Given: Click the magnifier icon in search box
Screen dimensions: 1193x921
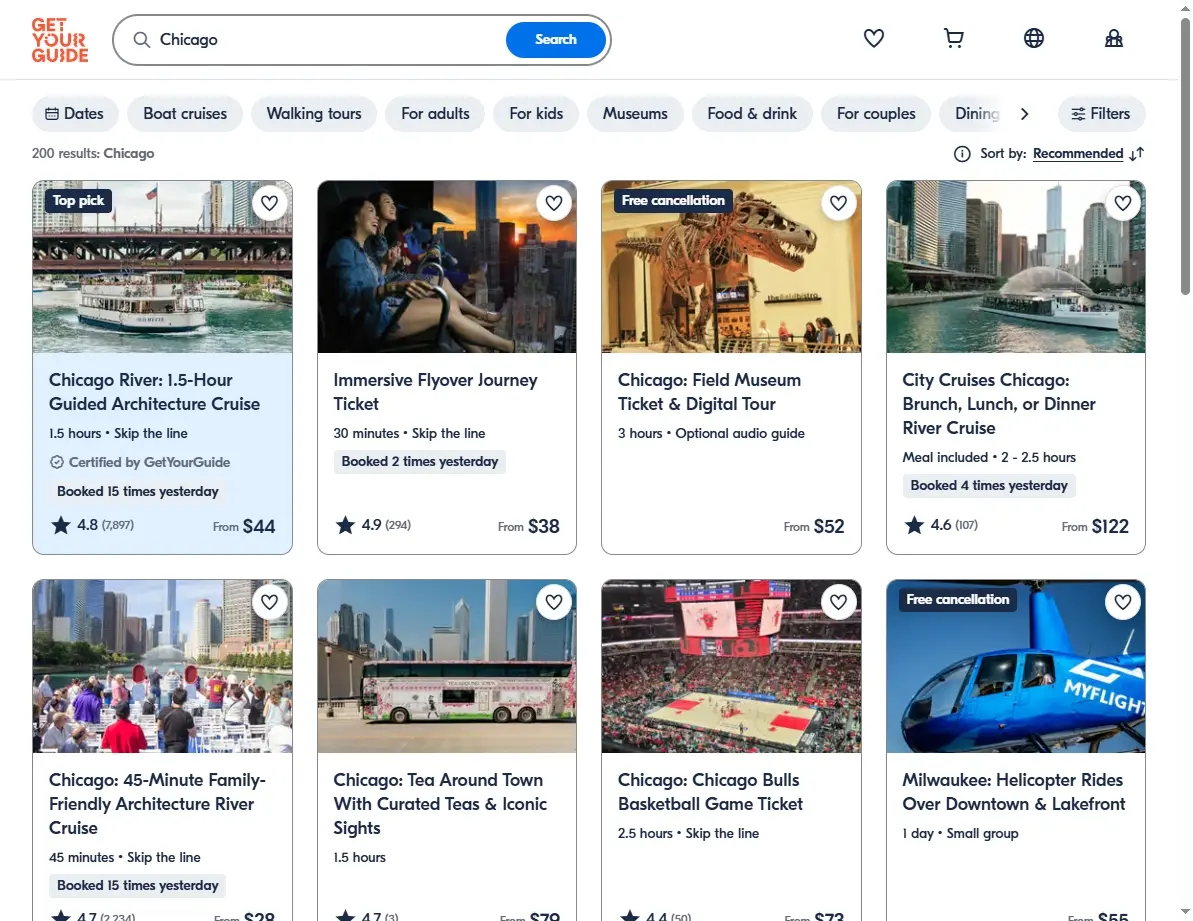Looking at the screenshot, I should 142,40.
